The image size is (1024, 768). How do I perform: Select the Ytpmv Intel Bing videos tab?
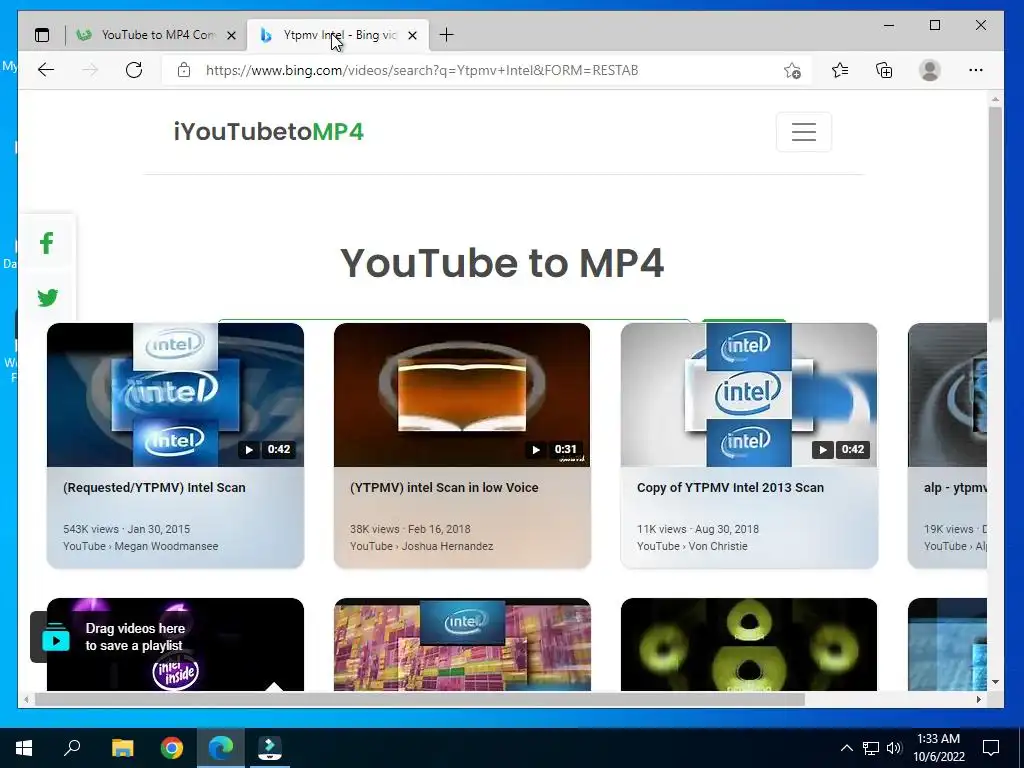pyautogui.click(x=338, y=35)
